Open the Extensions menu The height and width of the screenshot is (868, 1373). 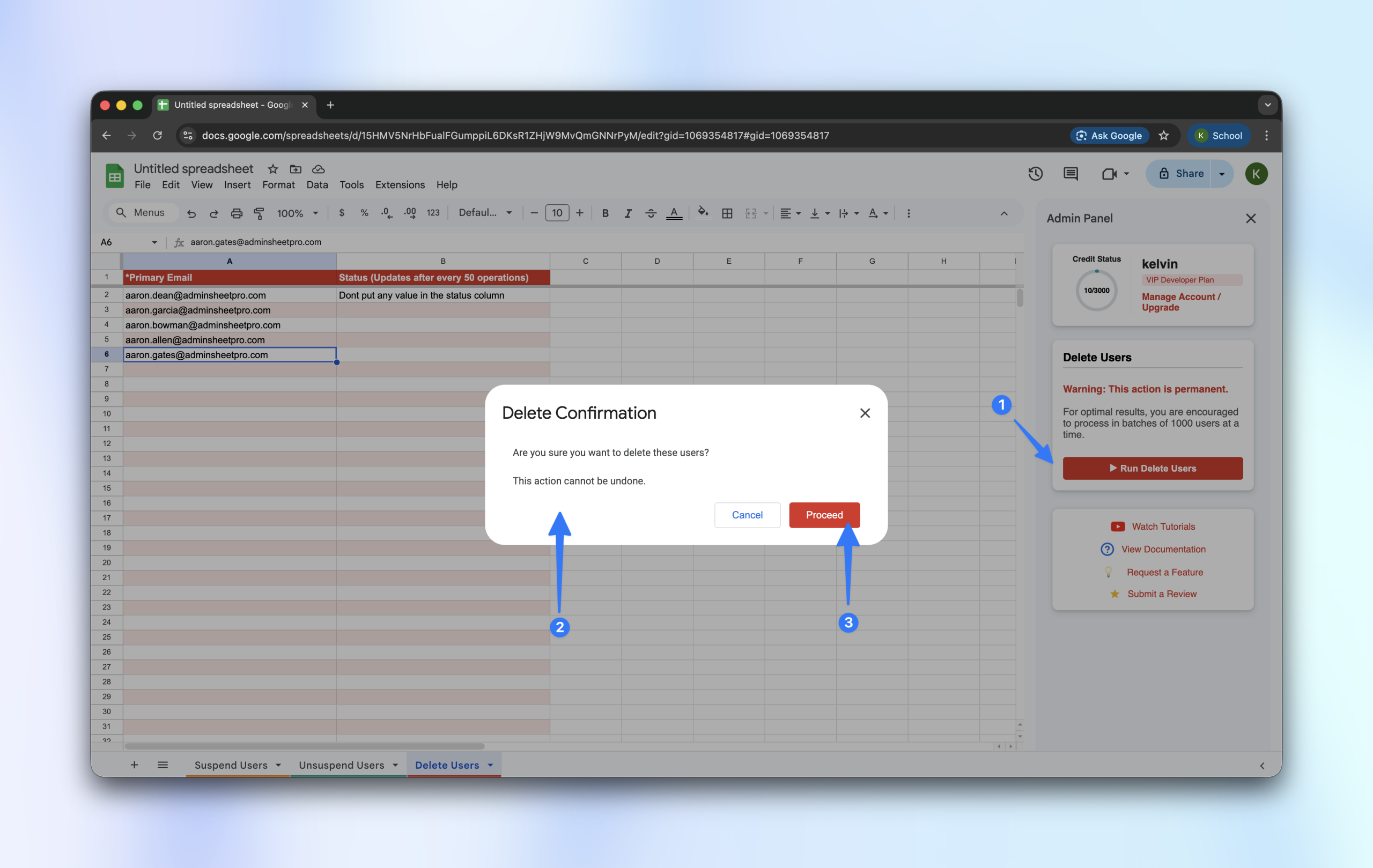coord(400,184)
